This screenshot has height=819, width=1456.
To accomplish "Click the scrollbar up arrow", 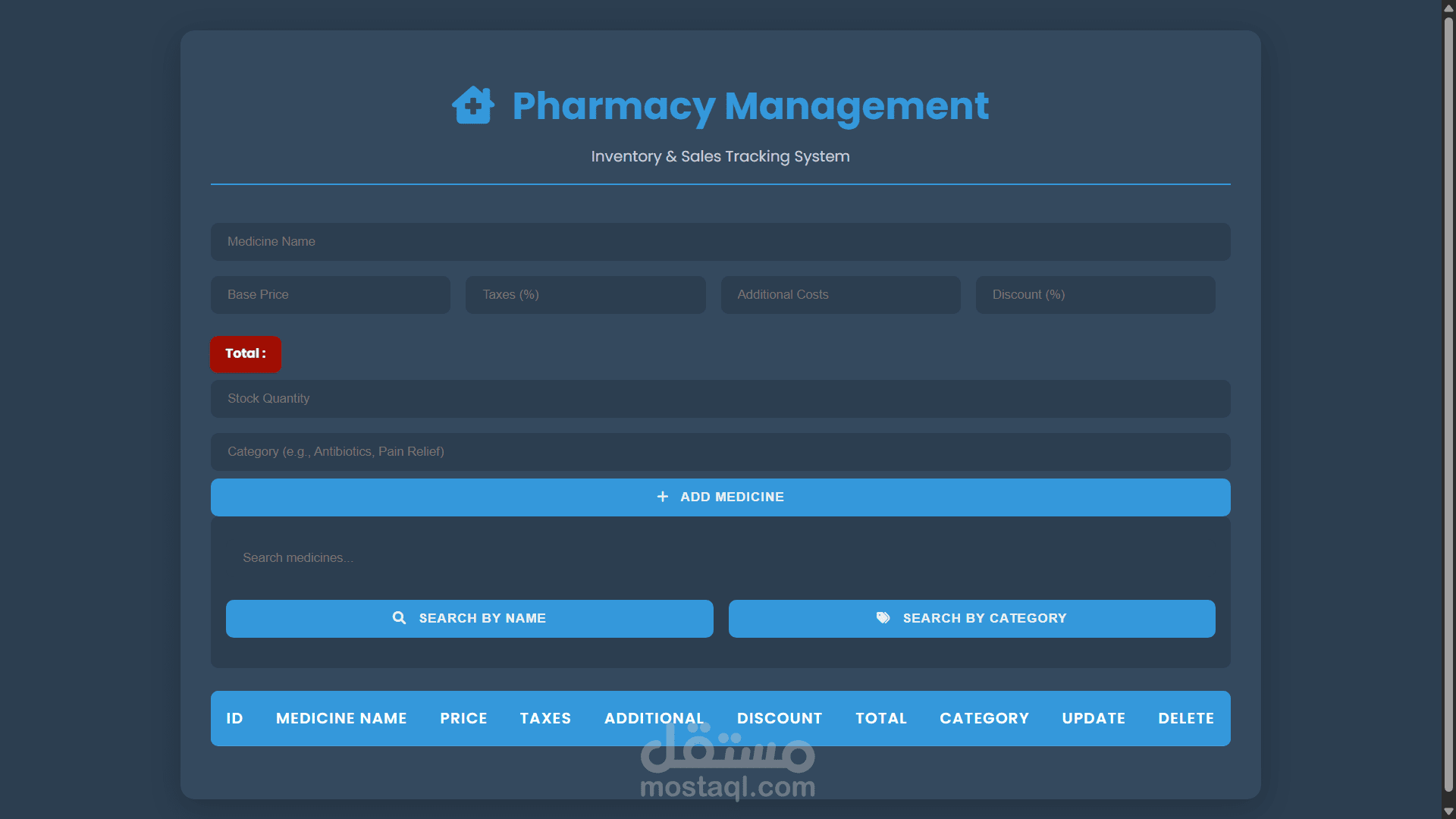I will coord(1448,8).
